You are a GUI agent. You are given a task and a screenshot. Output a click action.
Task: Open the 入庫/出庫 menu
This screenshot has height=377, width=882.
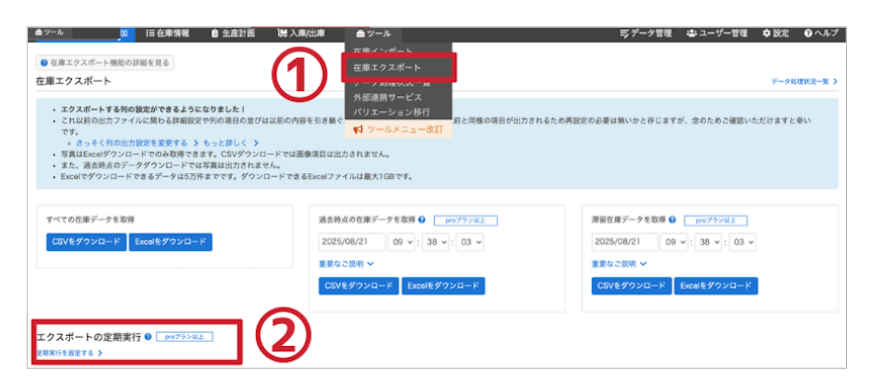pyautogui.click(x=301, y=34)
